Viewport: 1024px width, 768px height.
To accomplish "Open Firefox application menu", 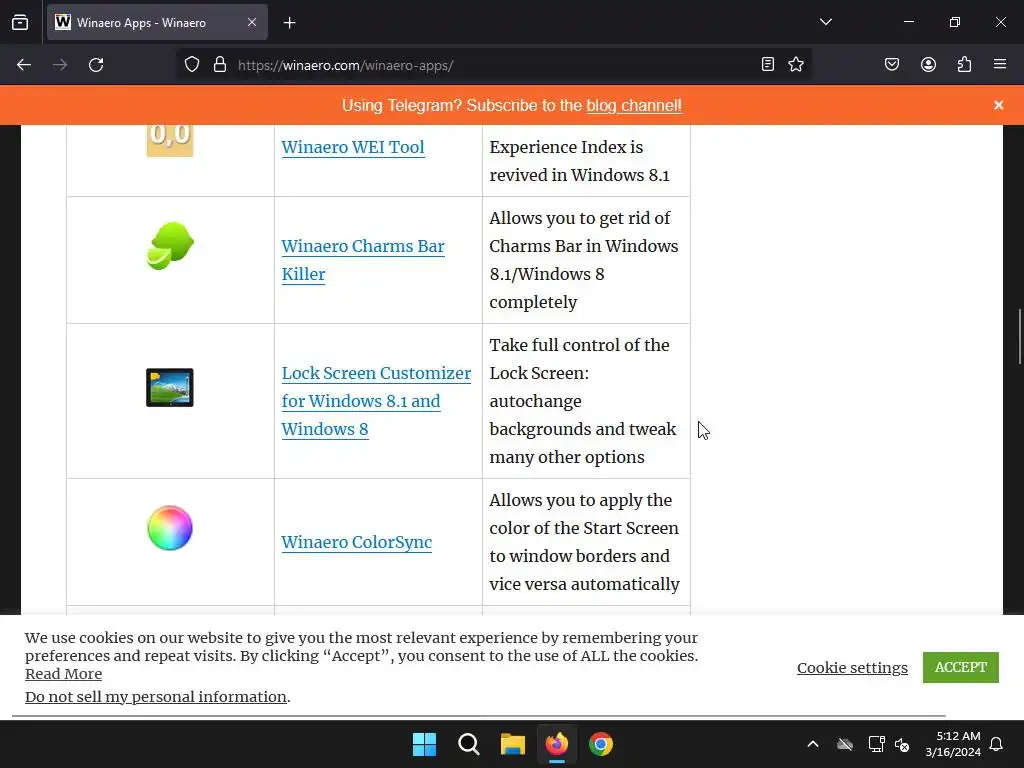I will (1000, 64).
